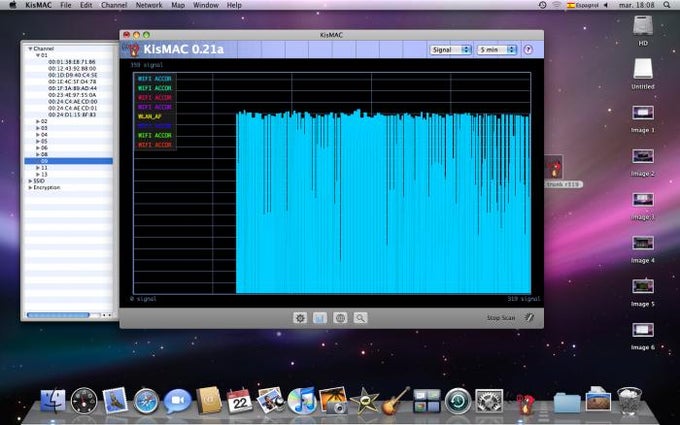
Task: Open Image 4 thumbnail on desktop
Action: pos(643,243)
